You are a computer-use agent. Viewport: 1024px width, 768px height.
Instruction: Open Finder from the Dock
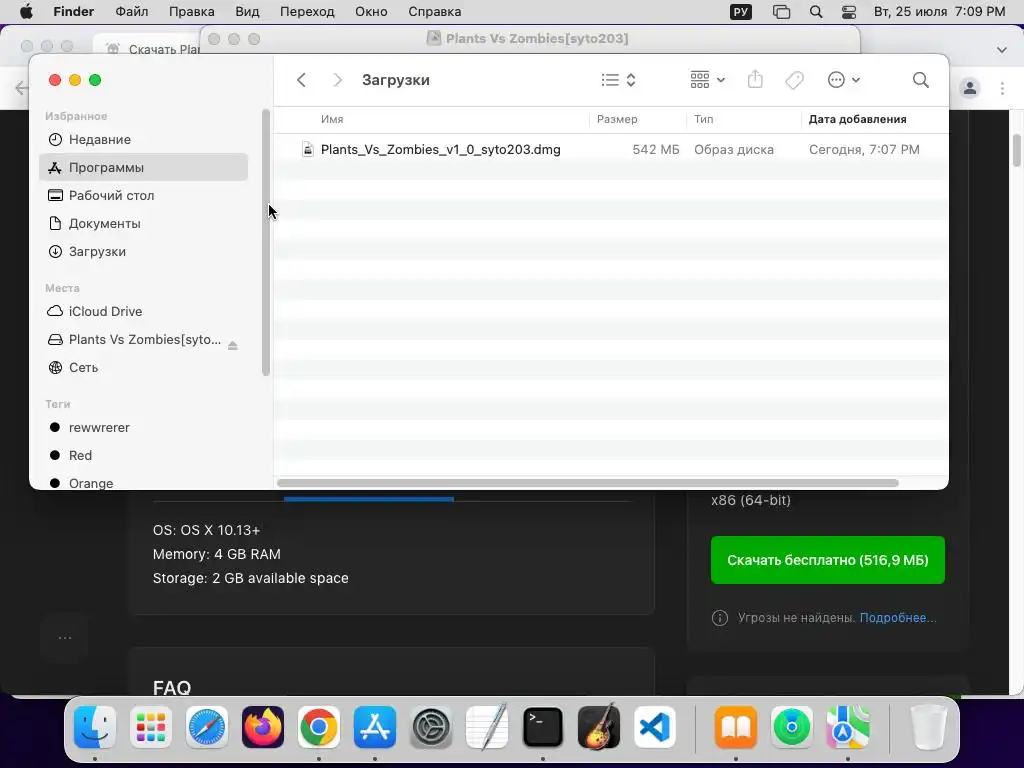pos(95,727)
